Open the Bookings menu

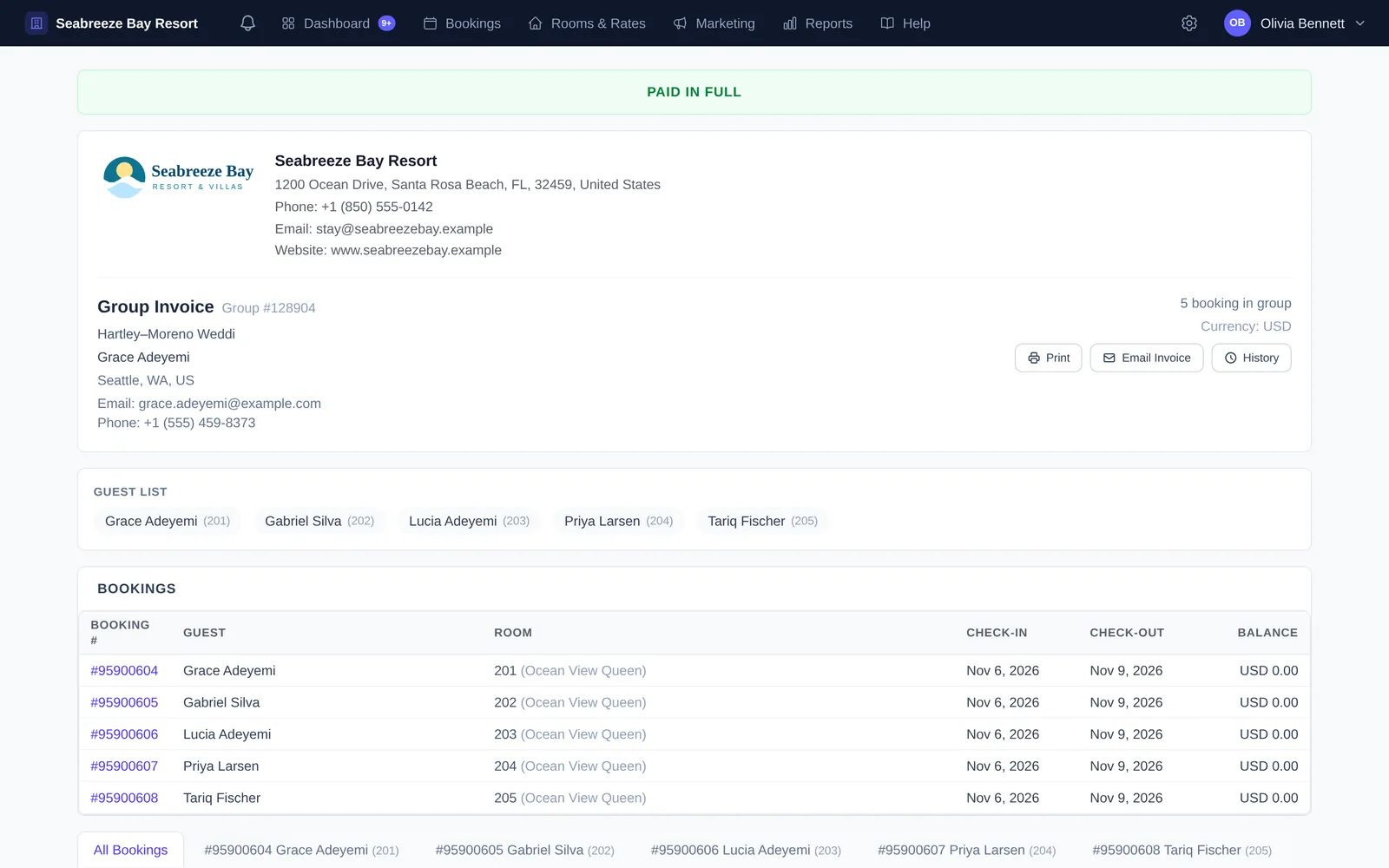click(x=462, y=23)
